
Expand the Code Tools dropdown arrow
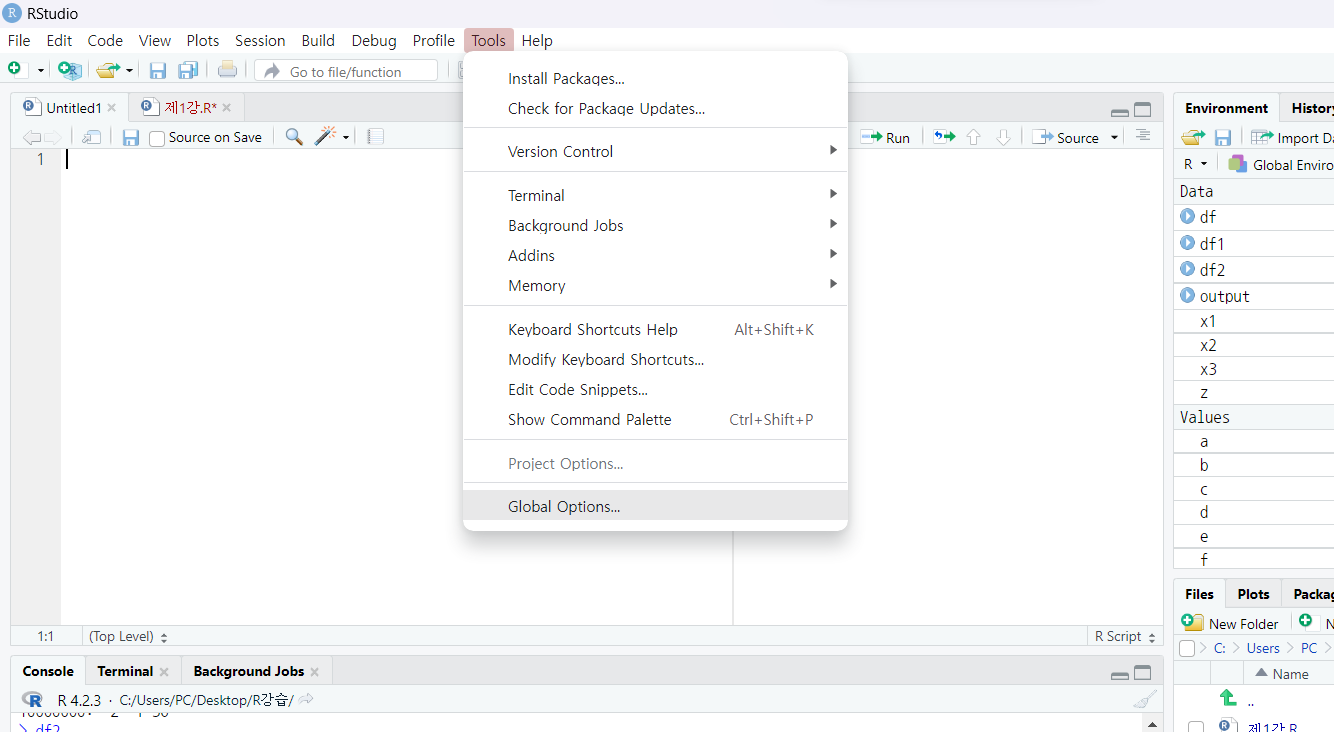[x=346, y=138]
